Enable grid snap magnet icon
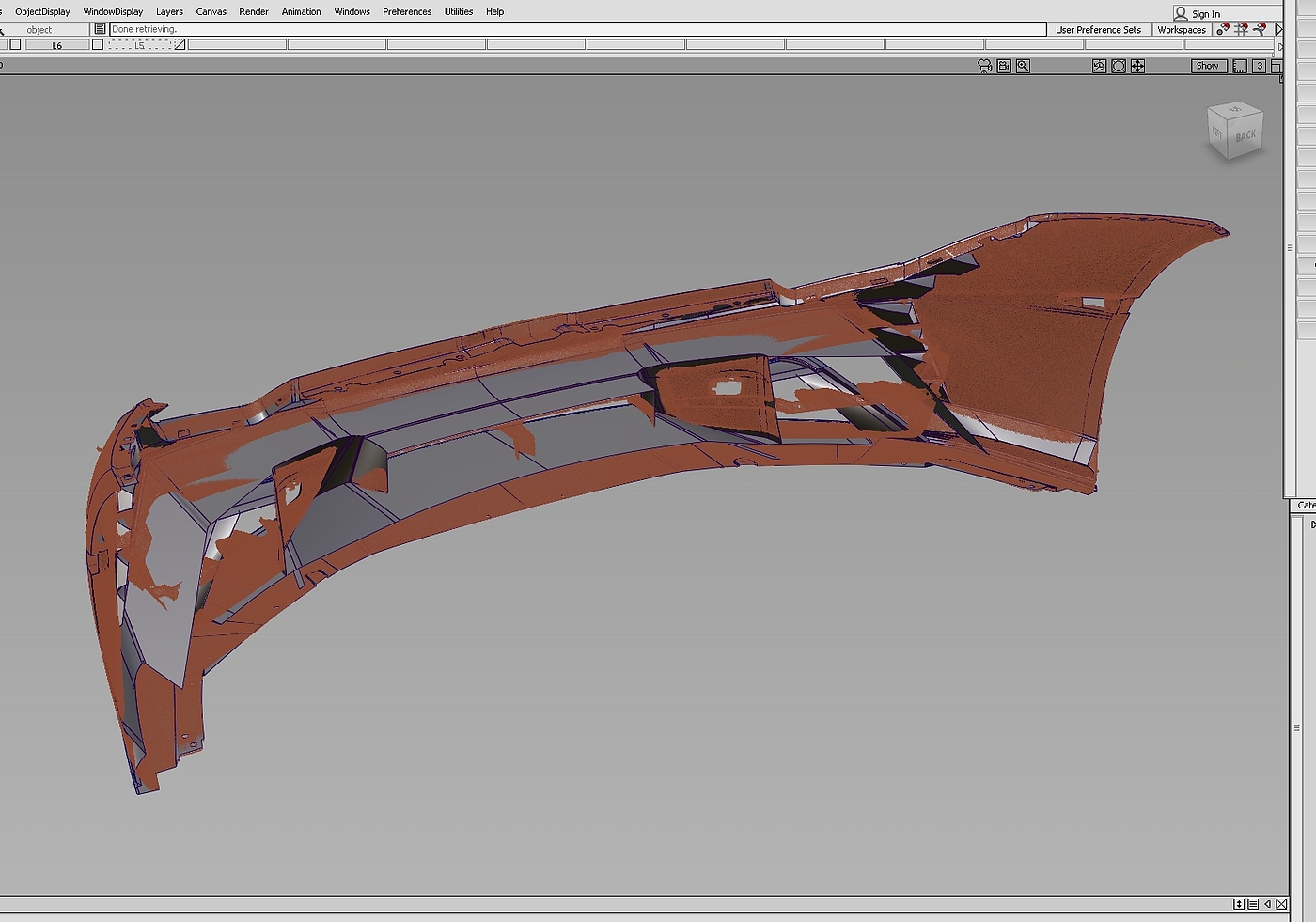This screenshot has width=1316, height=922. coord(1242,29)
